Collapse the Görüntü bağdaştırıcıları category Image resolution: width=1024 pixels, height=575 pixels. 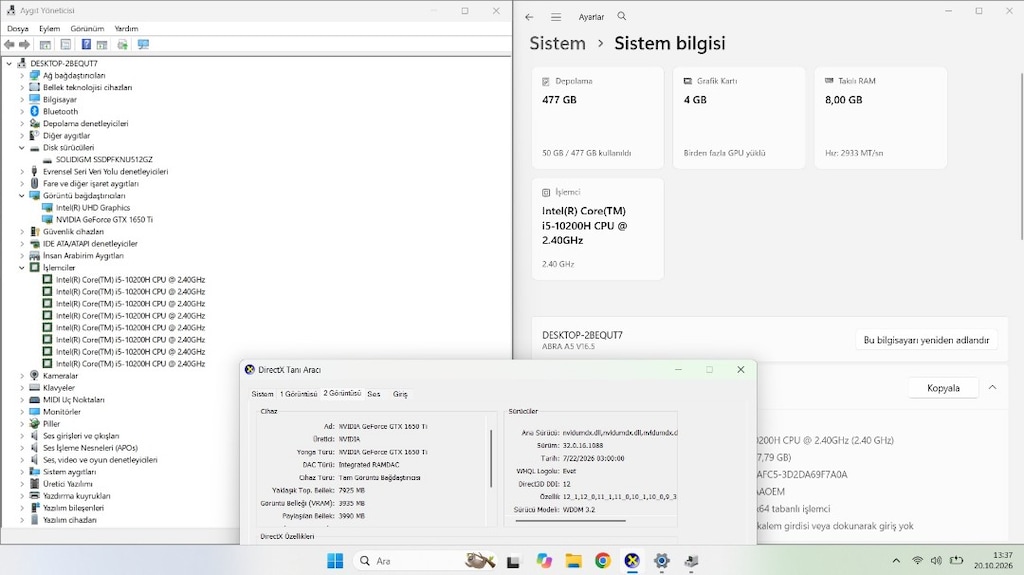22,195
